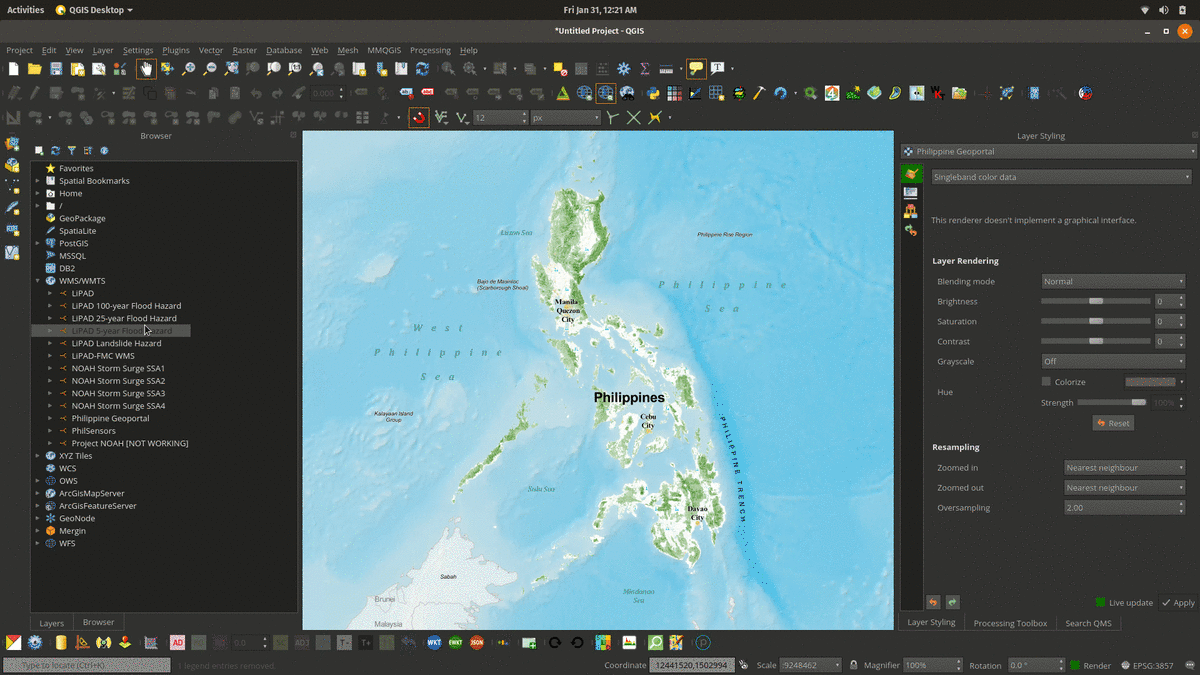Adjust the Saturation slider
Image resolution: width=1200 pixels, height=675 pixels.
1096,321
